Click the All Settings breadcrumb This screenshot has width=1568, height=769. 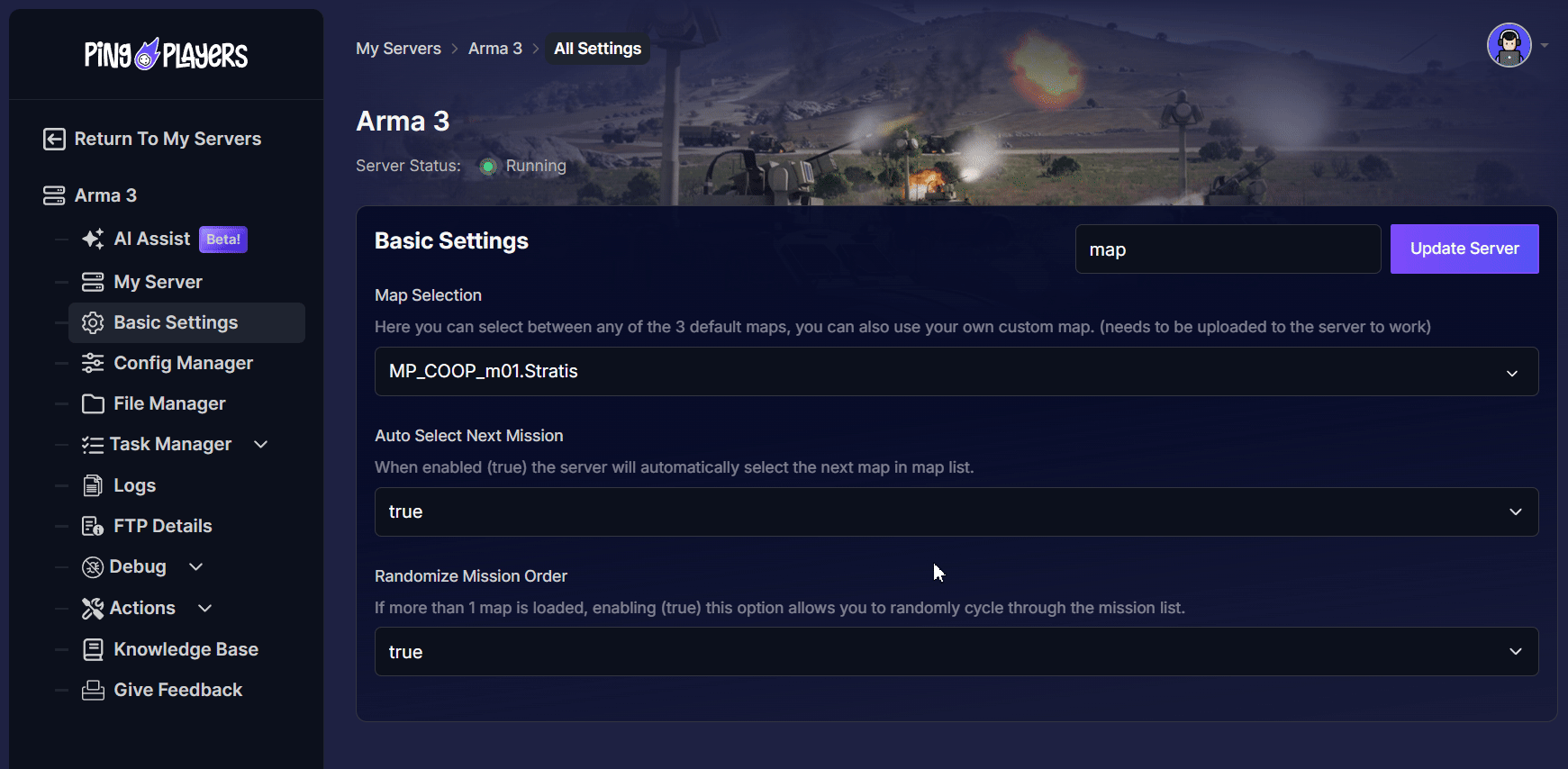[x=598, y=49]
